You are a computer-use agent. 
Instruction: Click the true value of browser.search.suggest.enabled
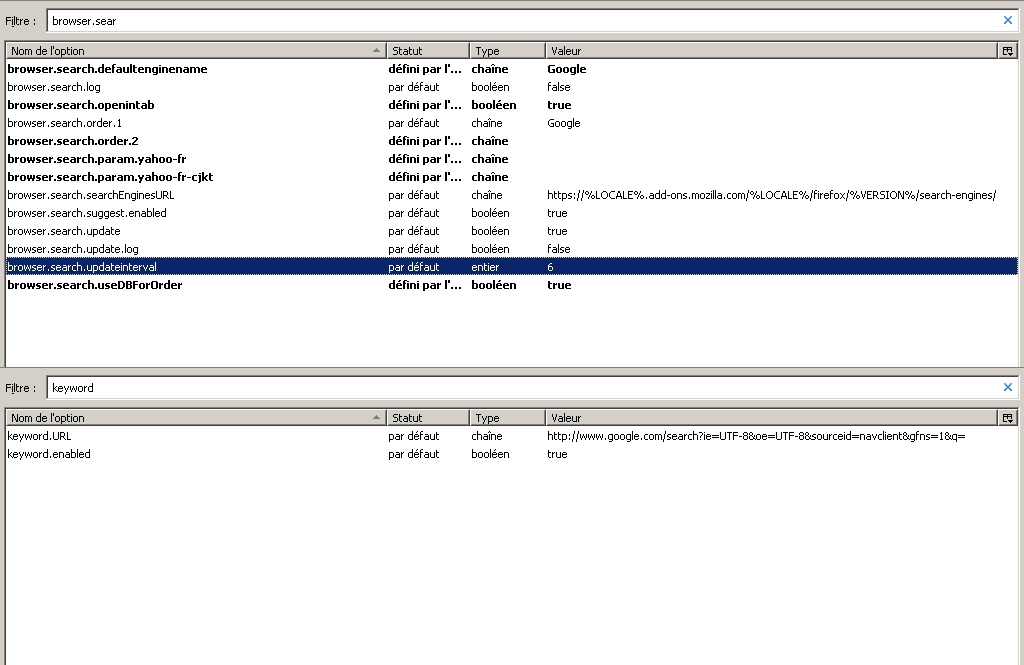557,213
